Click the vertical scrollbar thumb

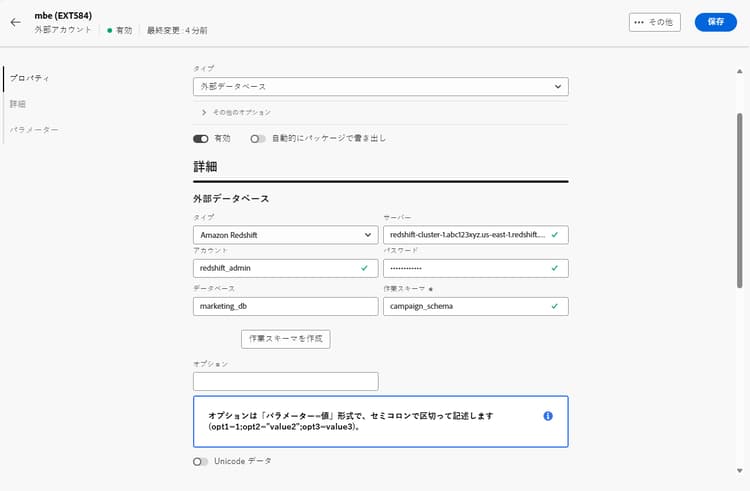coord(739,200)
